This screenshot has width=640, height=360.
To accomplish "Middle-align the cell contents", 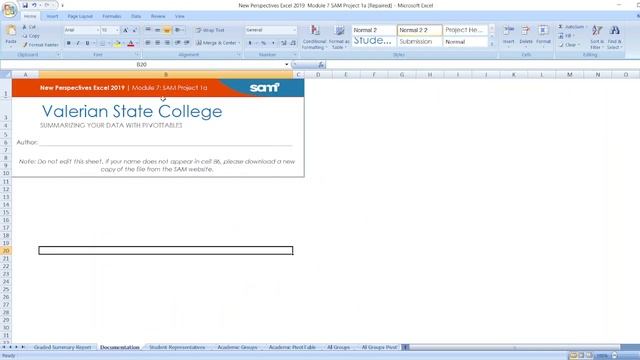I will pos(158,30).
